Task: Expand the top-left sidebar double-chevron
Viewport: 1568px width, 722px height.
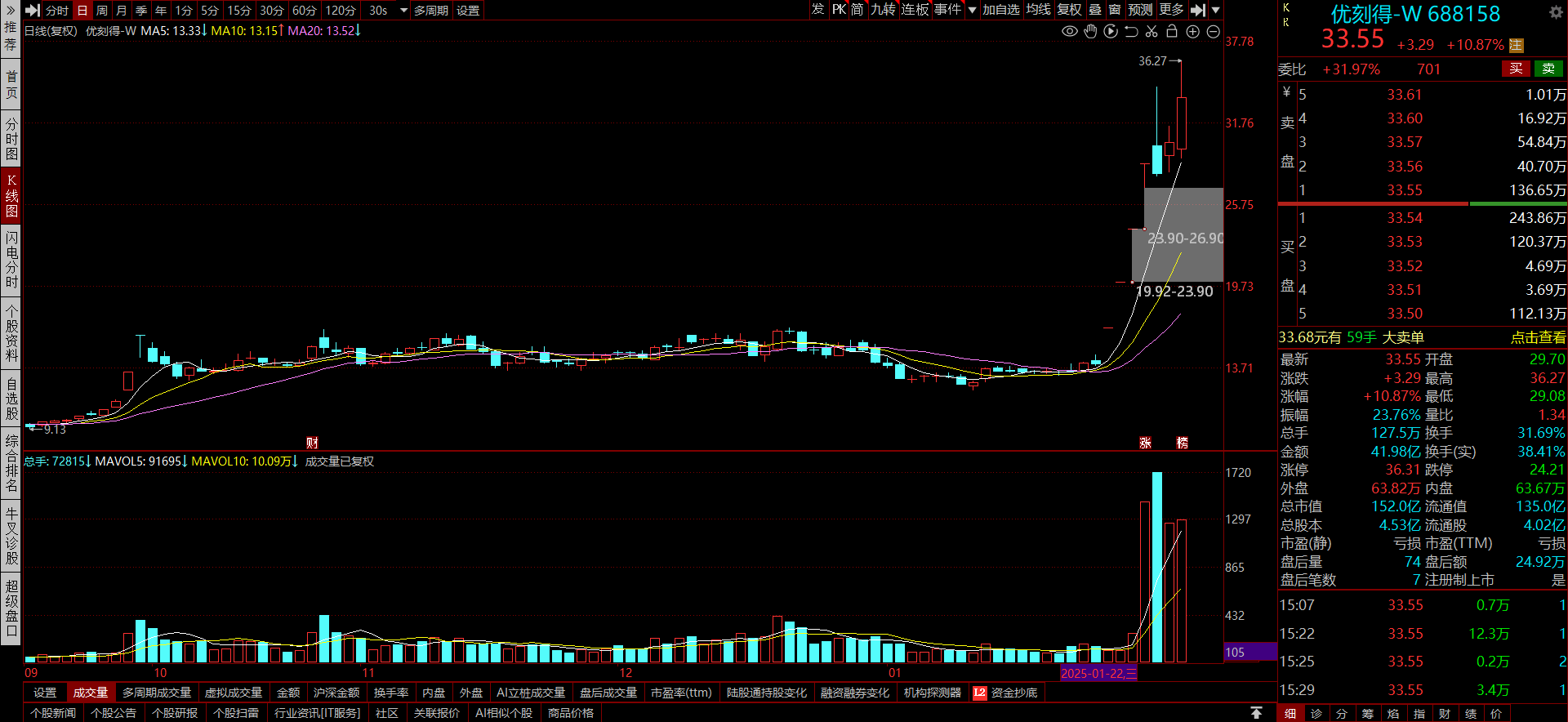Action: (10, 9)
